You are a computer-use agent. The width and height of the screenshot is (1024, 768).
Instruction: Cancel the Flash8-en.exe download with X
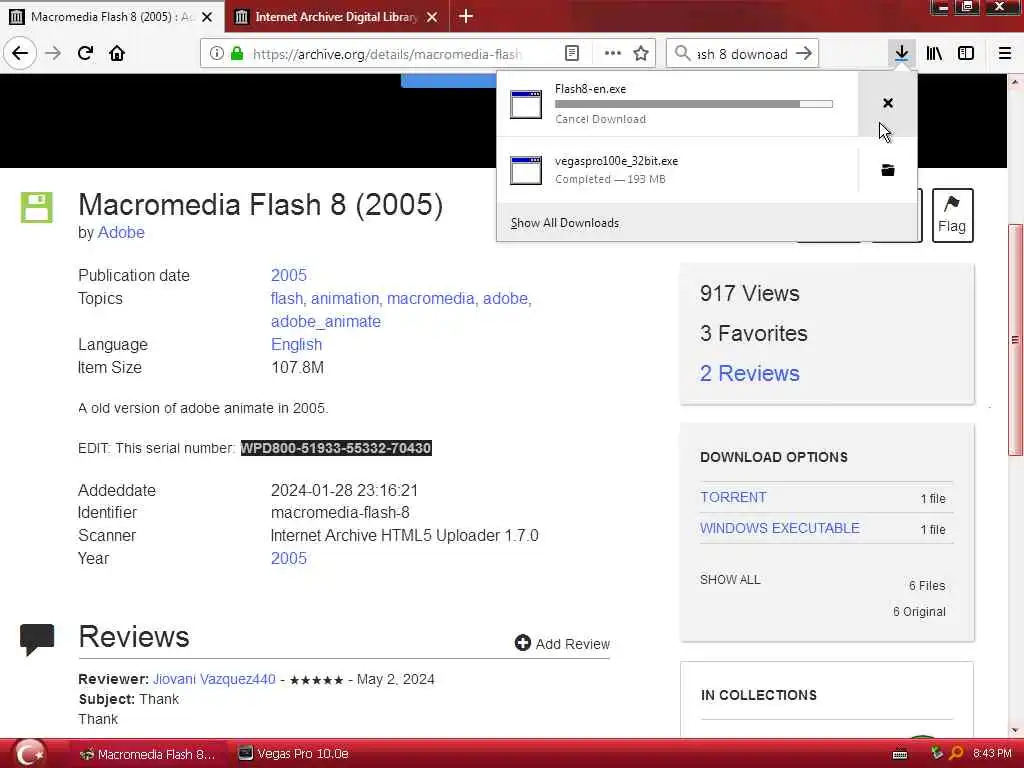click(x=888, y=103)
